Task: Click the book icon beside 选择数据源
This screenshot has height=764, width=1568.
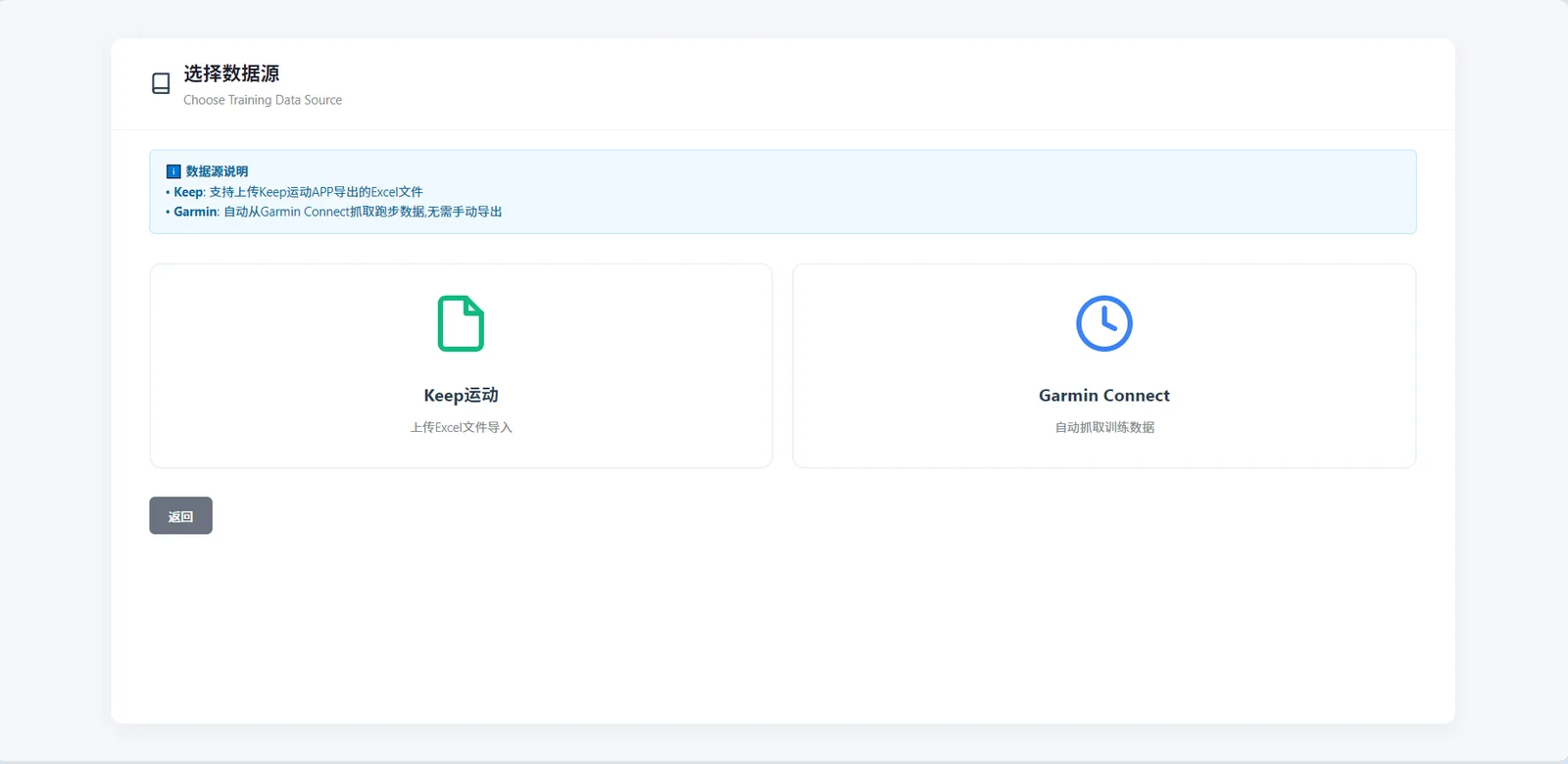Action: pos(161,83)
